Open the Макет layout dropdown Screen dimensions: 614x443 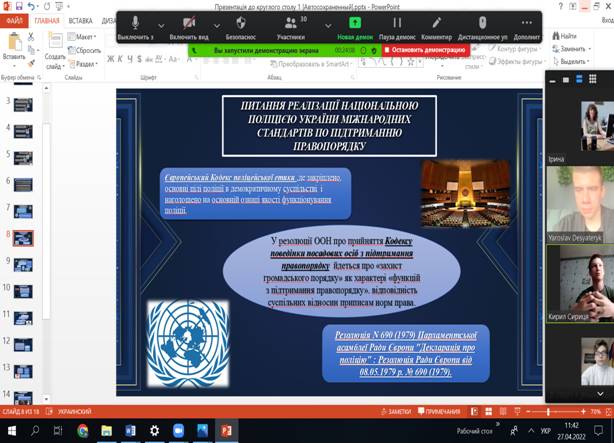(82, 37)
